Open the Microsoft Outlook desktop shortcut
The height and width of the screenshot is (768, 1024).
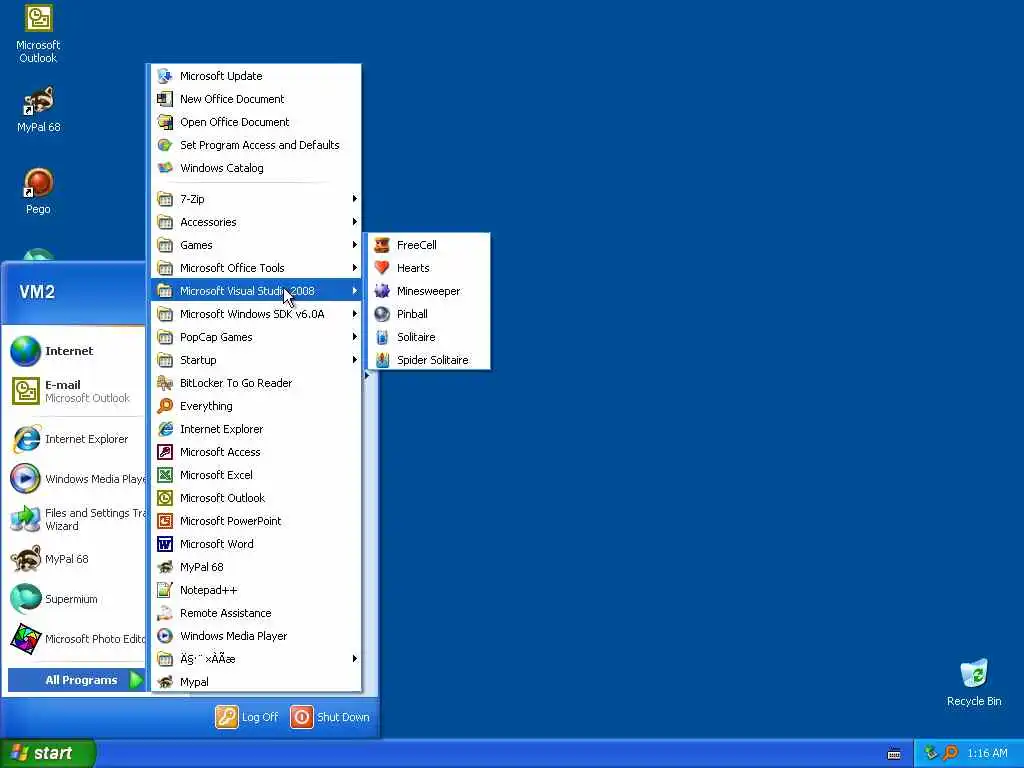[38, 34]
